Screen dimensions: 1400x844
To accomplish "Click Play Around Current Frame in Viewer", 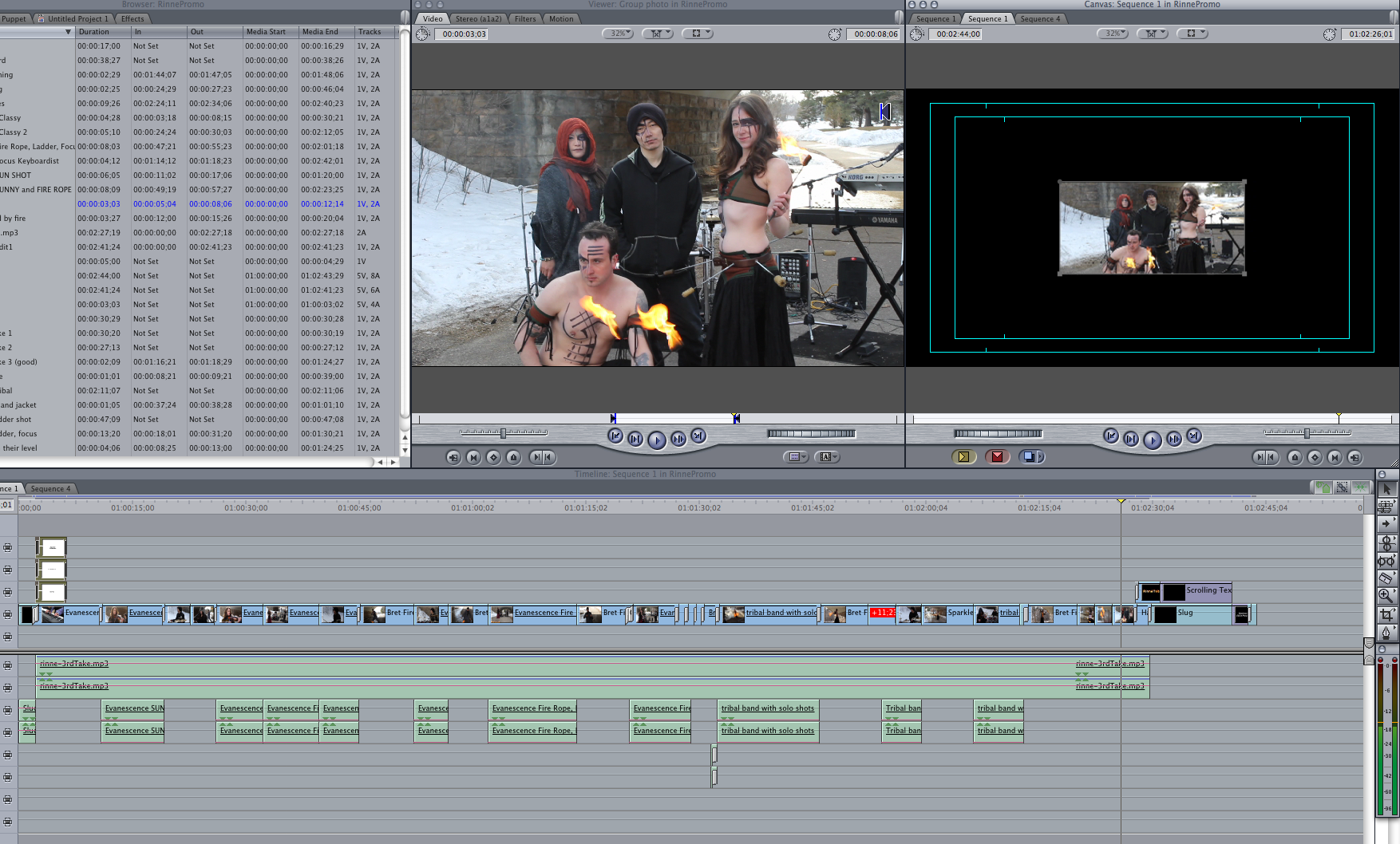I will point(678,439).
